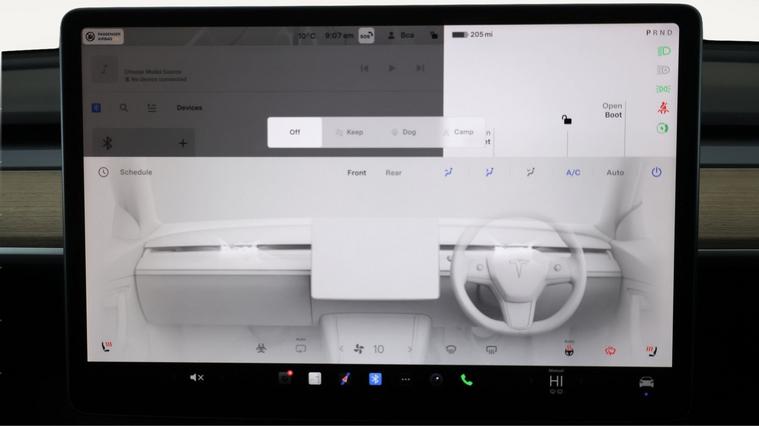Activate the biohazard defense mode icon
759x426 pixels.
tap(261, 349)
